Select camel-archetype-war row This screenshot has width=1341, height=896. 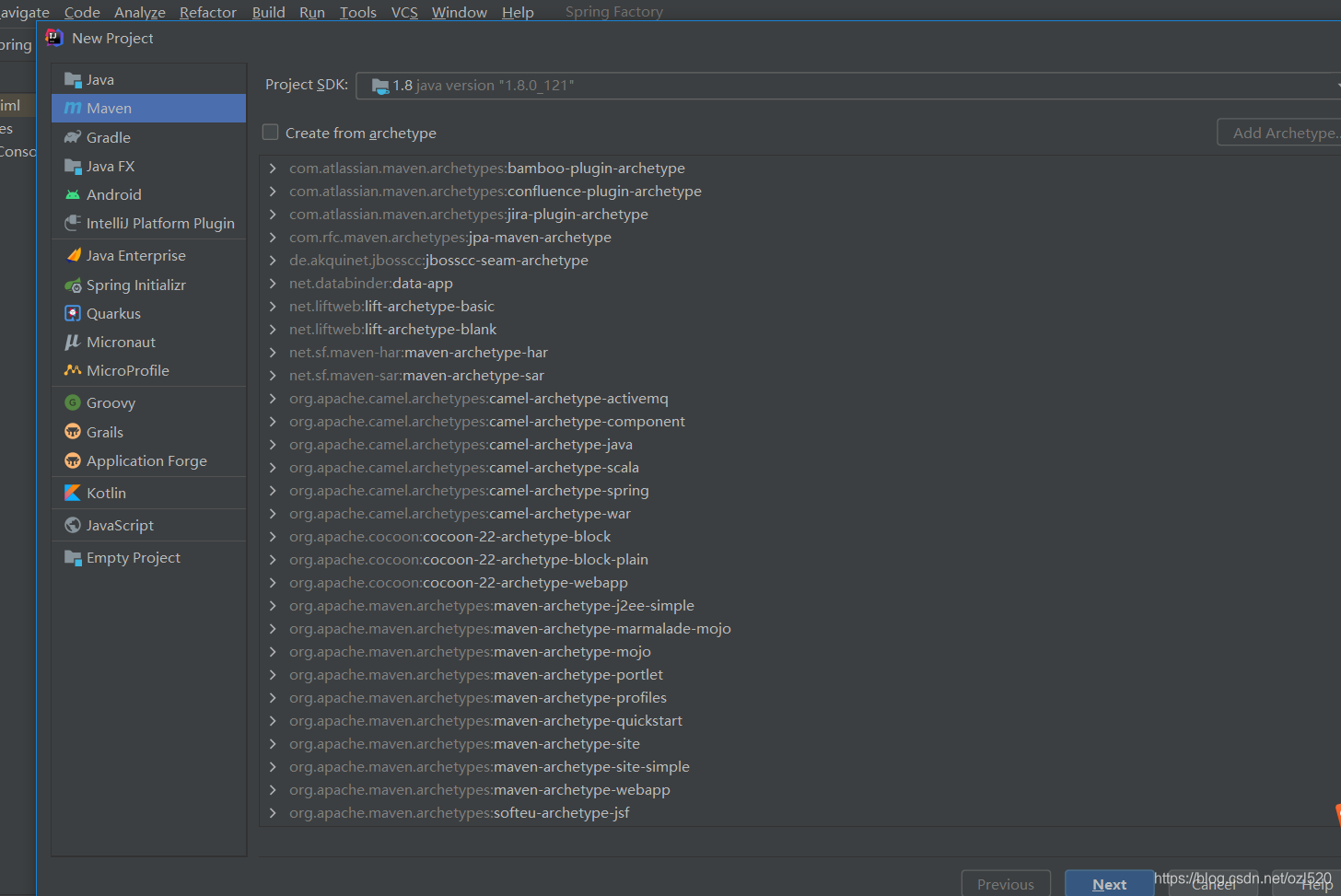[x=799, y=514]
